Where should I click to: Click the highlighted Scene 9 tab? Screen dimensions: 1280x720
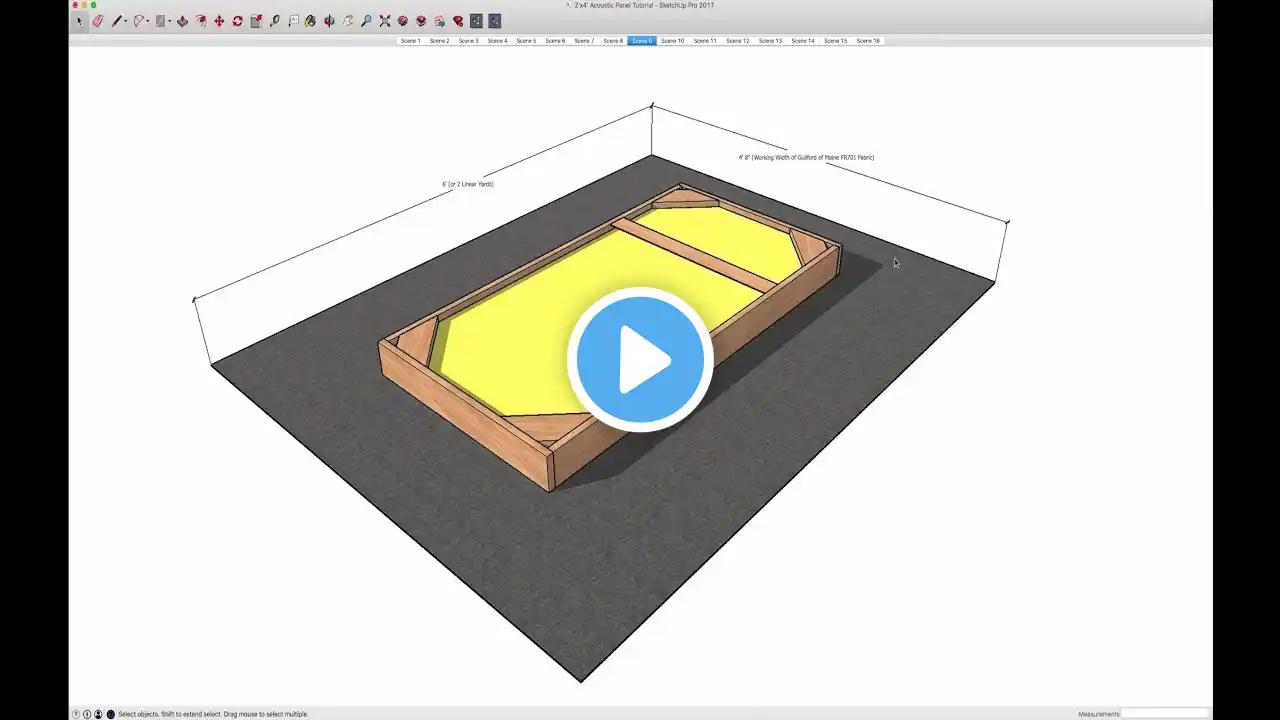click(x=642, y=41)
